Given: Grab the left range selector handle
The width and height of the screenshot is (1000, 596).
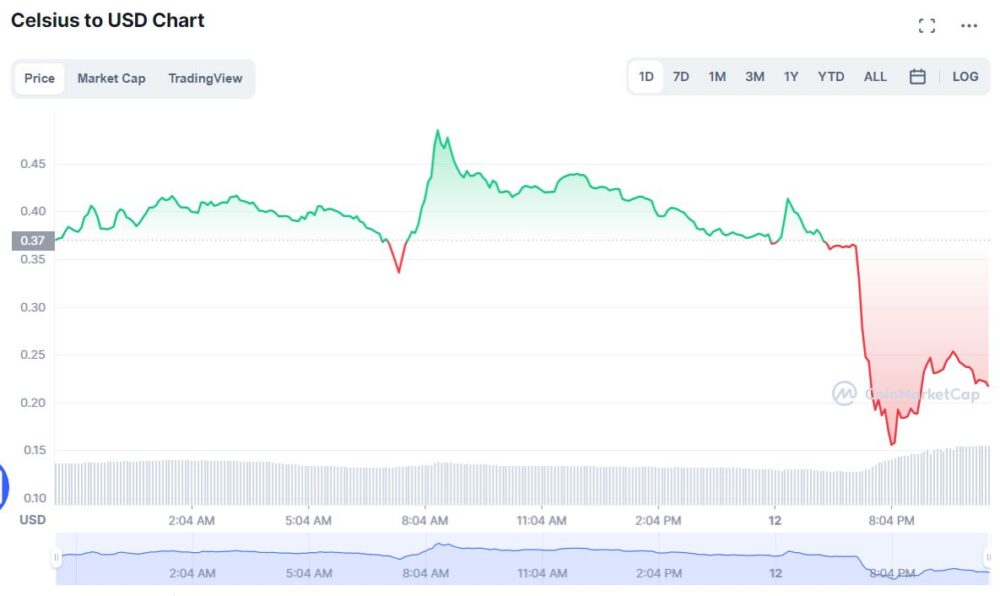Looking at the screenshot, I should click(57, 557).
